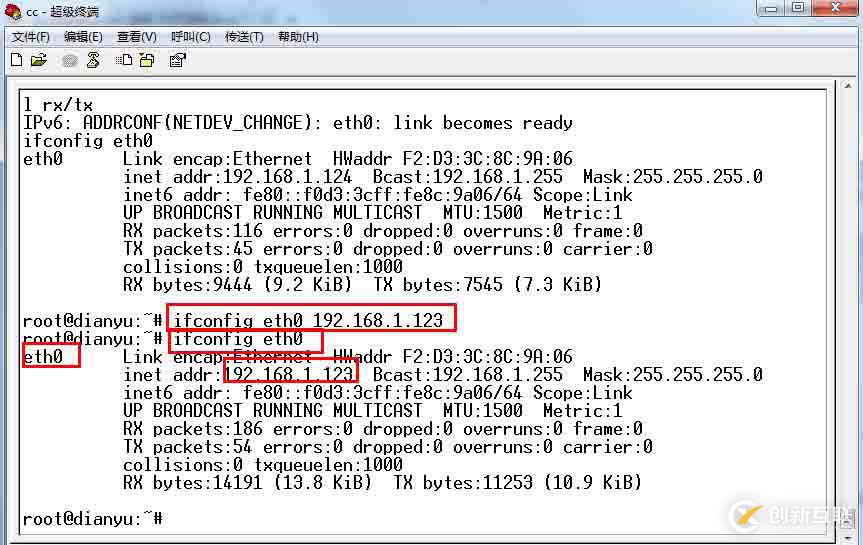Click the 'IPv6: ADDRCONF(NETDEV_CHANGE)' line
863x545 pixels.
[x=298, y=122]
